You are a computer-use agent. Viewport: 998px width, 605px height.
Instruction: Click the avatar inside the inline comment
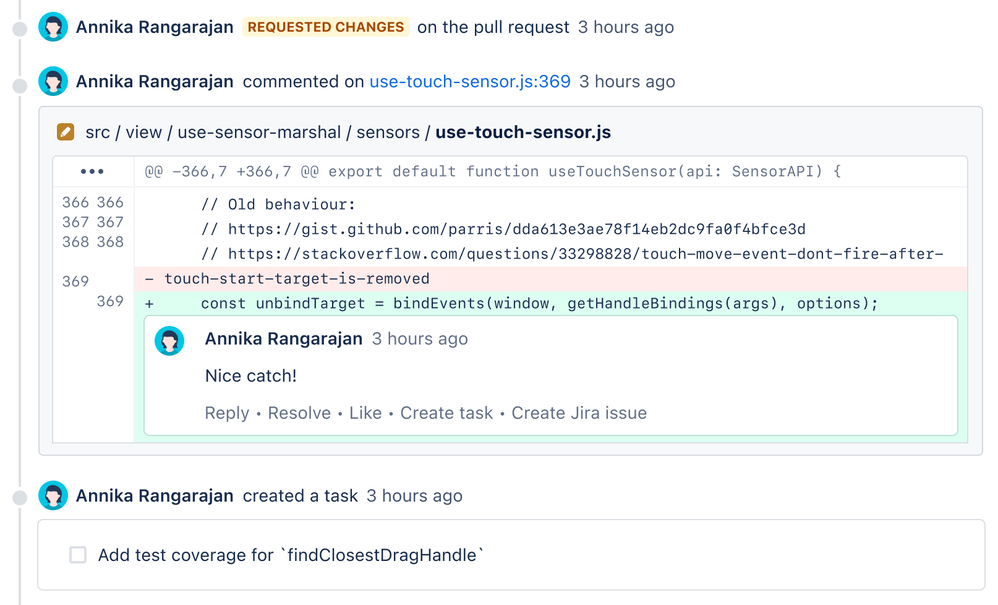click(169, 340)
